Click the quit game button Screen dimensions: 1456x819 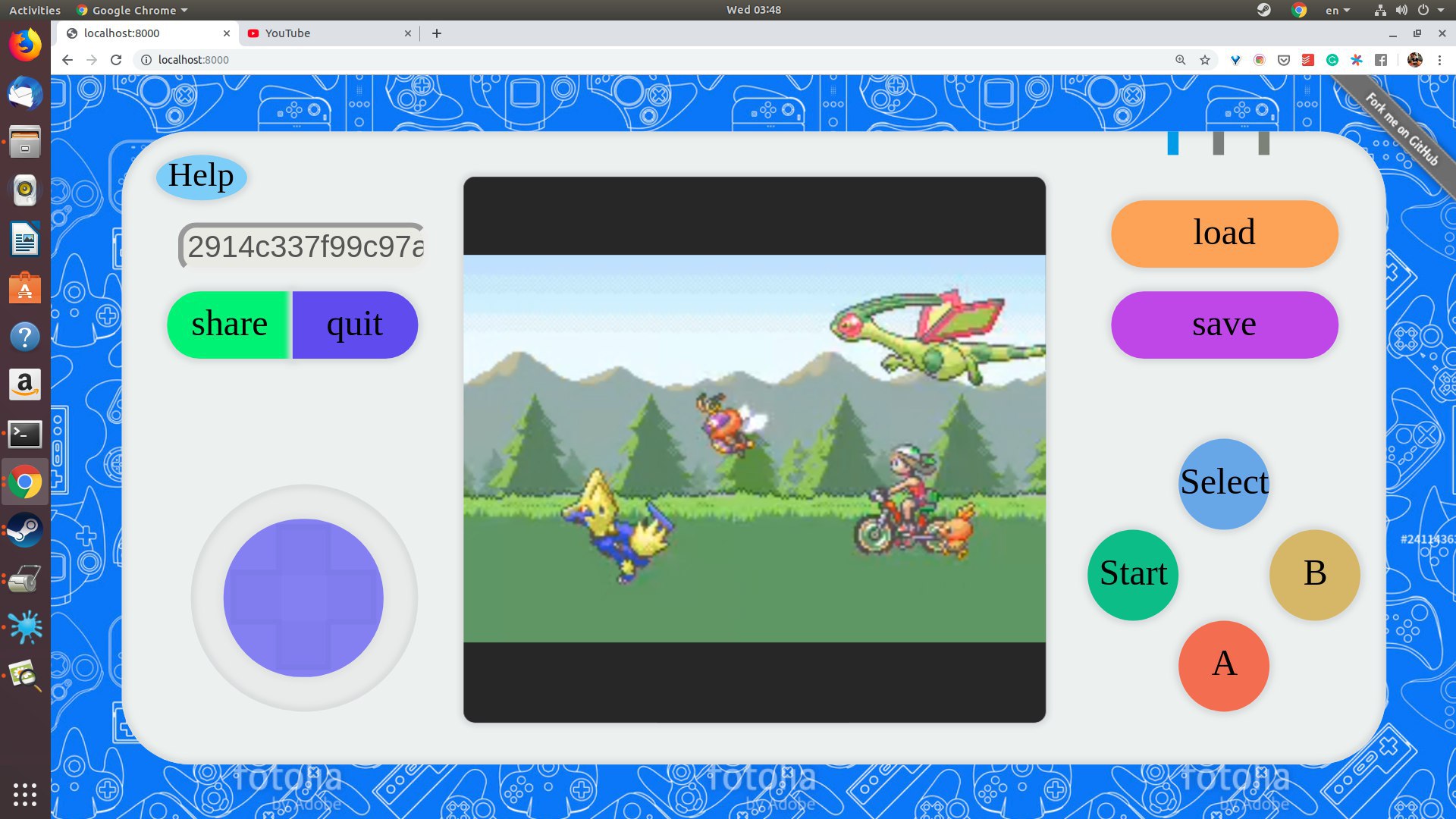tap(354, 324)
